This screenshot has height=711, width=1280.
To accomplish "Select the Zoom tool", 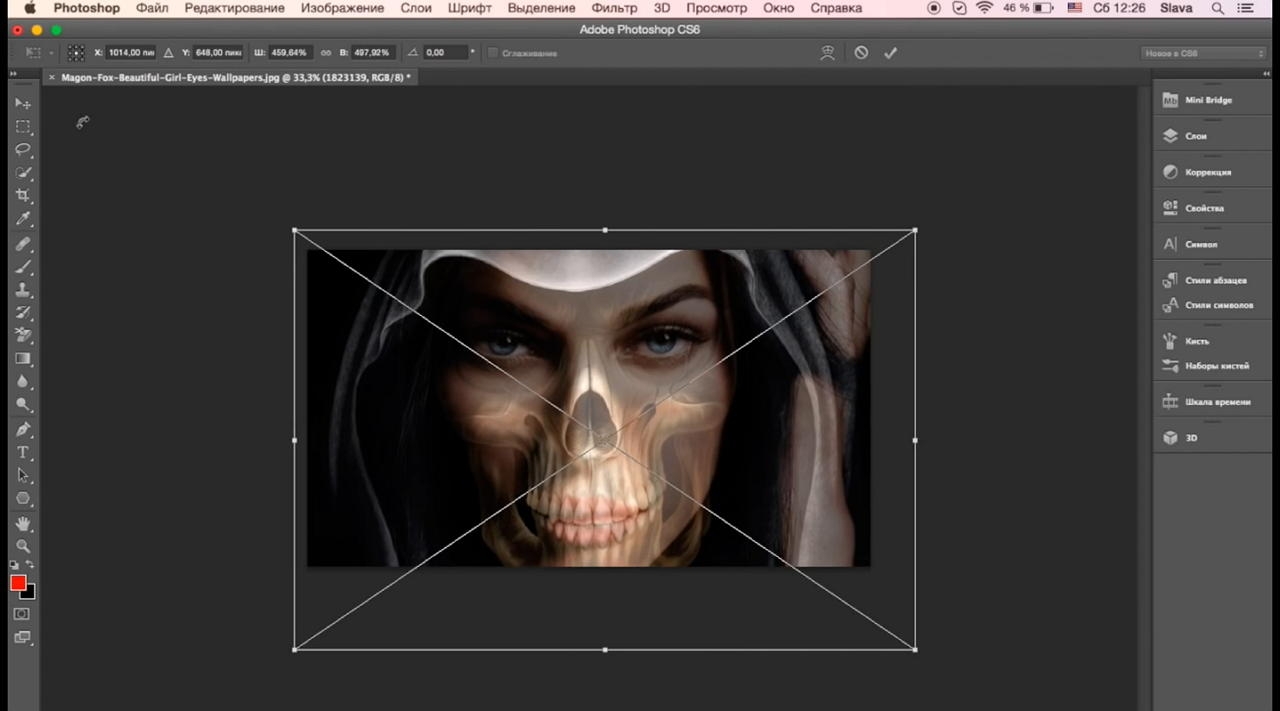I will (23, 547).
